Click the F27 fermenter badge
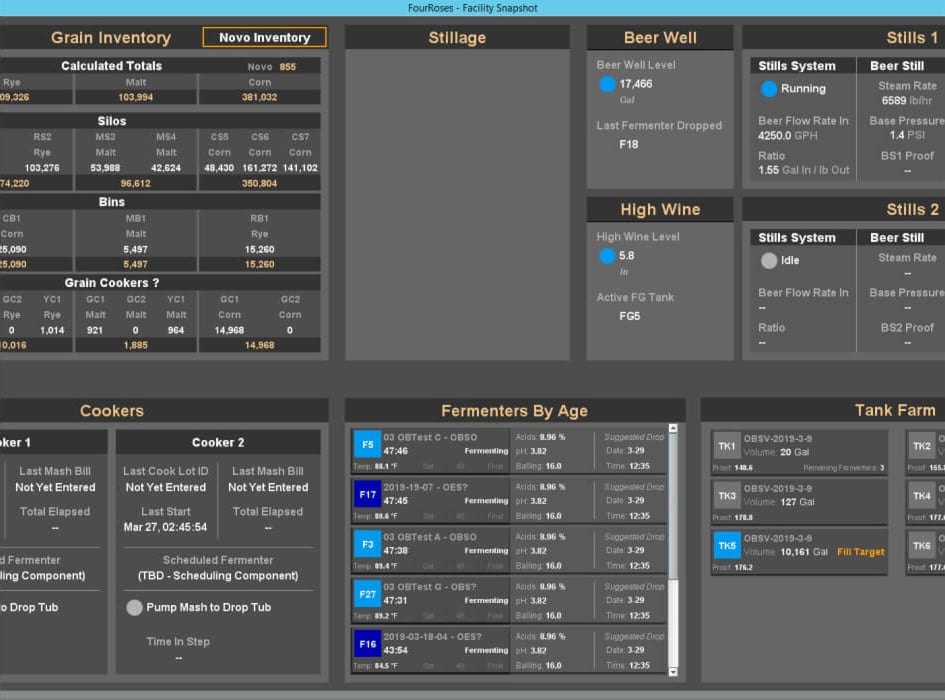945x700 pixels. (366, 592)
